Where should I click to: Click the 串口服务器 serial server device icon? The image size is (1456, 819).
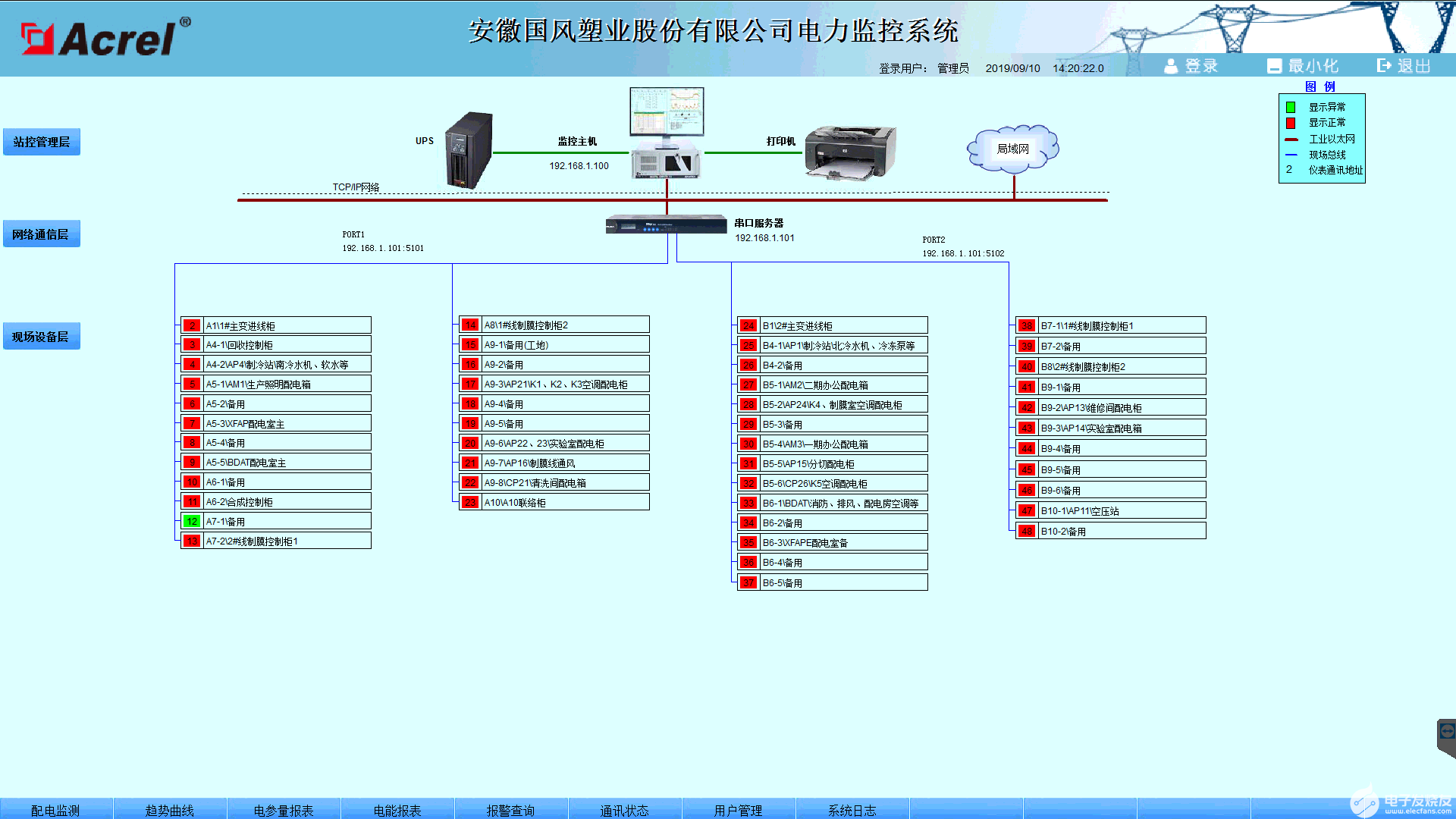(666, 224)
